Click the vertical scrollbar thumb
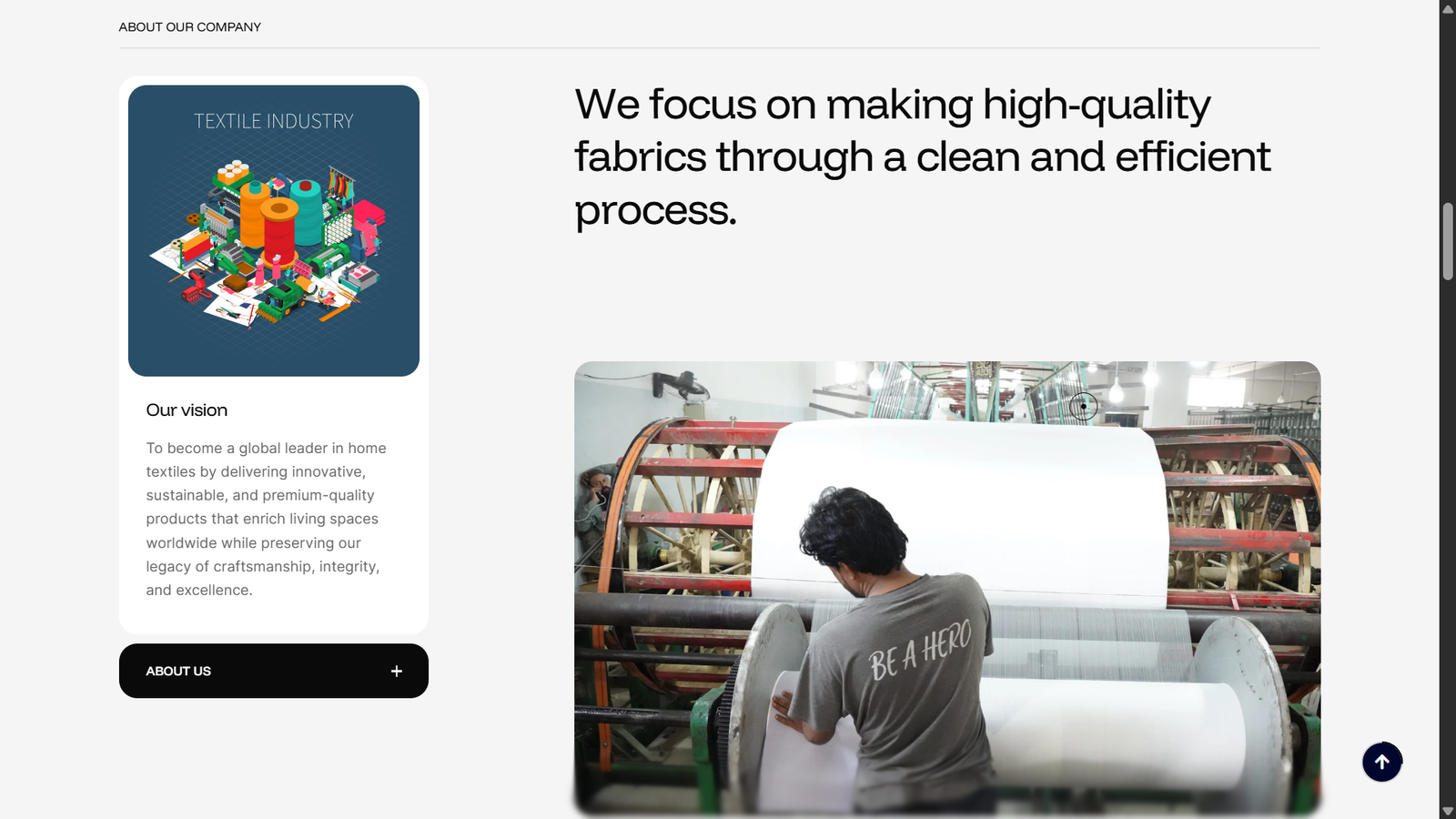Viewport: 1456px width, 819px height. (x=1448, y=241)
